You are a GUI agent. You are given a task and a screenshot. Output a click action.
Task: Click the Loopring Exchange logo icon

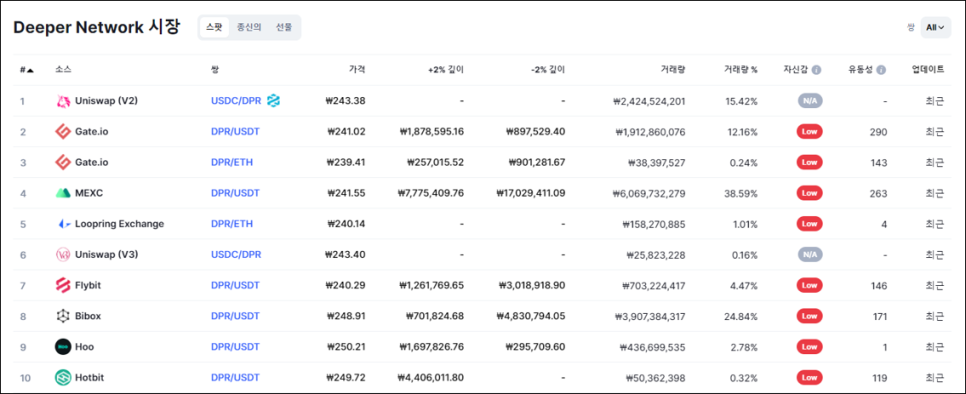point(63,224)
